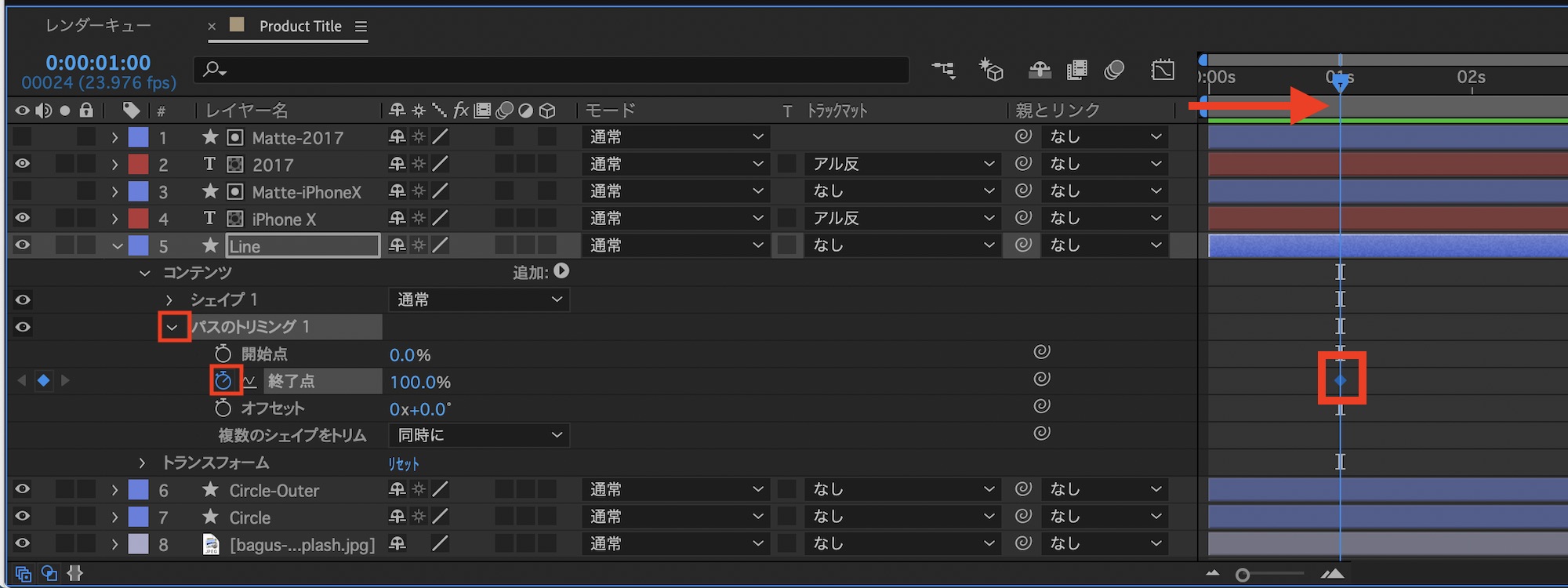Hide the iPhone X text layer

coord(23,218)
